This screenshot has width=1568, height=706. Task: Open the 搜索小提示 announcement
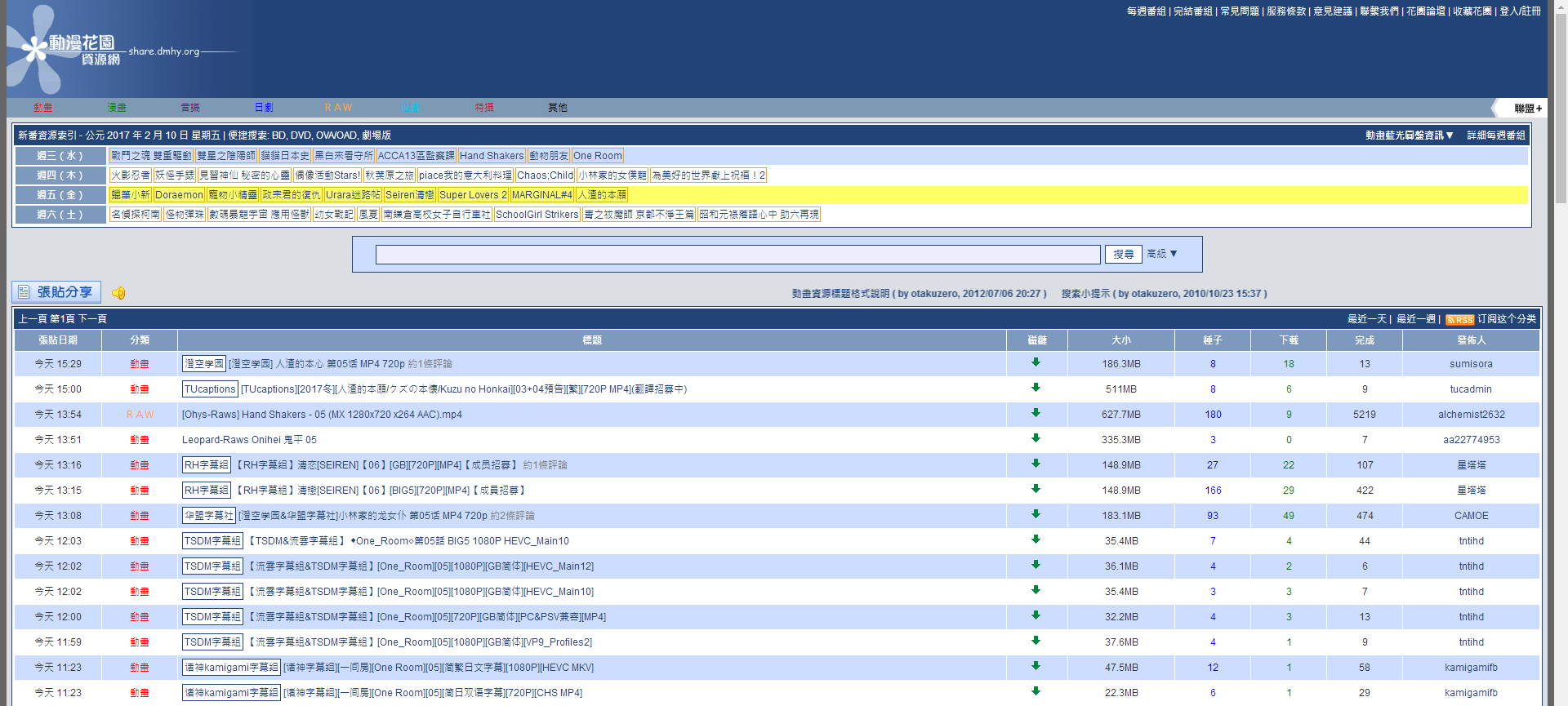coord(1165,294)
